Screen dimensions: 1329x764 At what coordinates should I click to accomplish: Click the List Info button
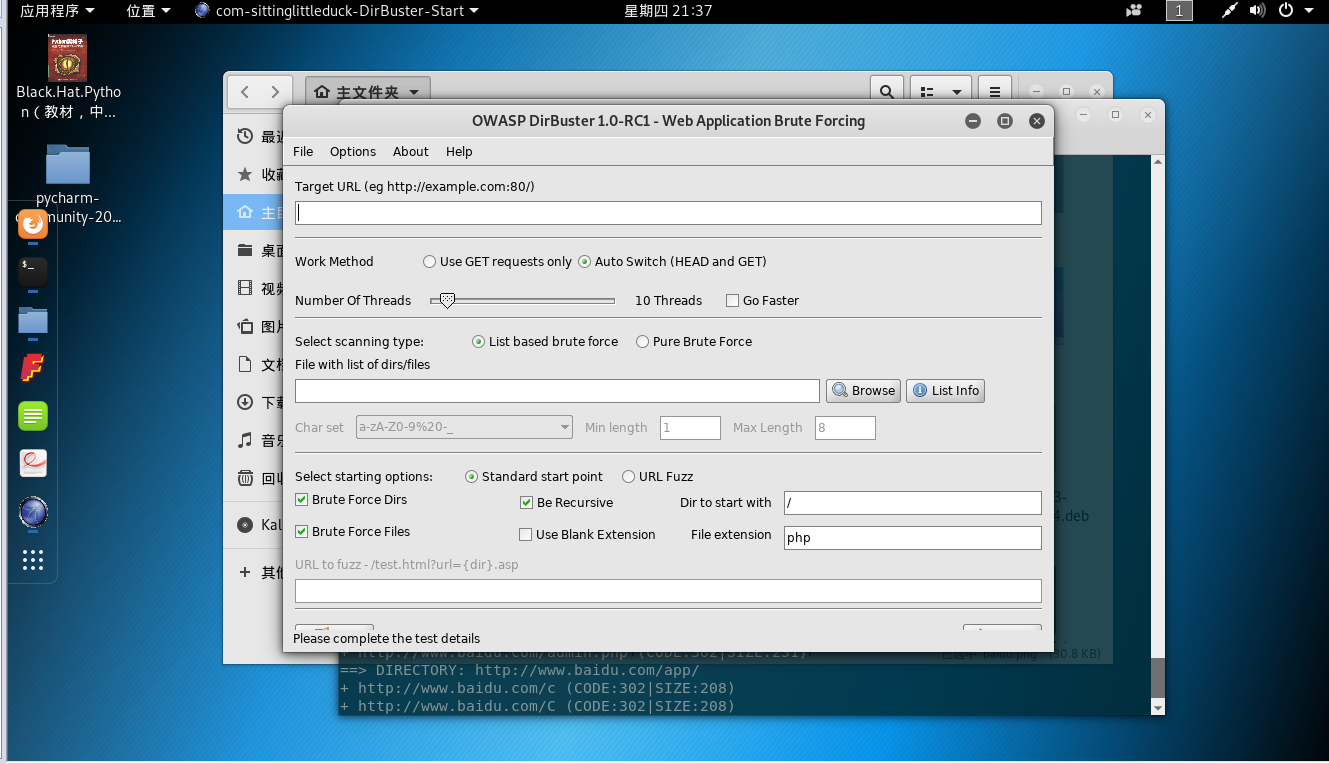pyautogui.click(x=945, y=391)
